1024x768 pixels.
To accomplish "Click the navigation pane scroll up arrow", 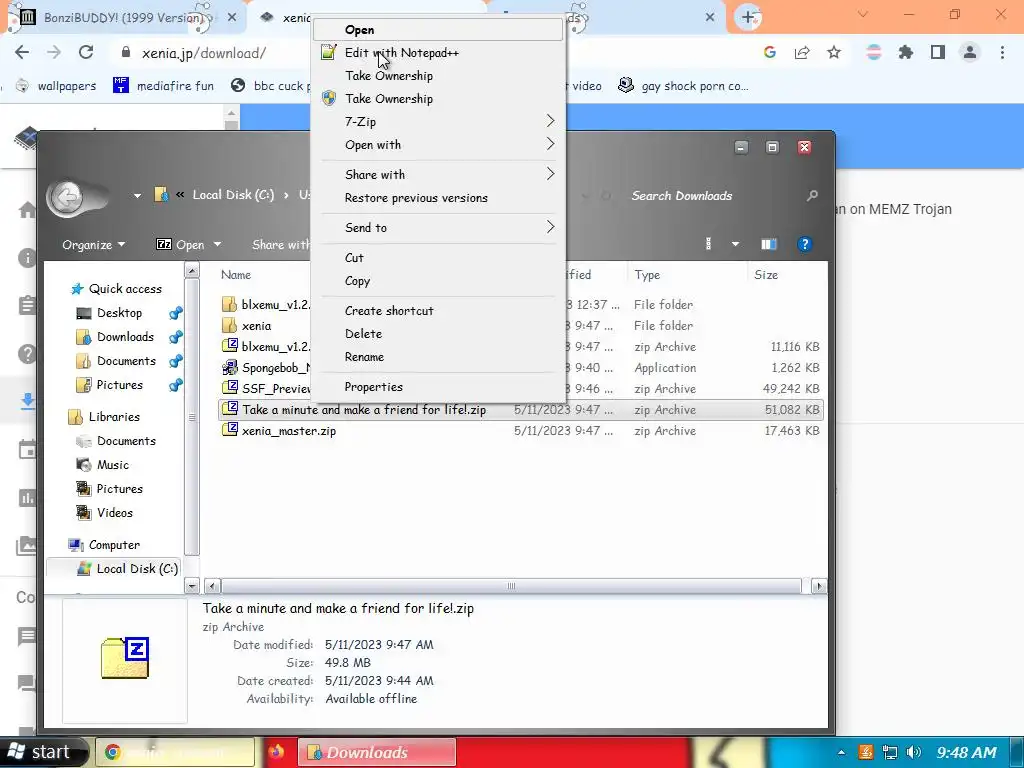I will (x=192, y=270).
